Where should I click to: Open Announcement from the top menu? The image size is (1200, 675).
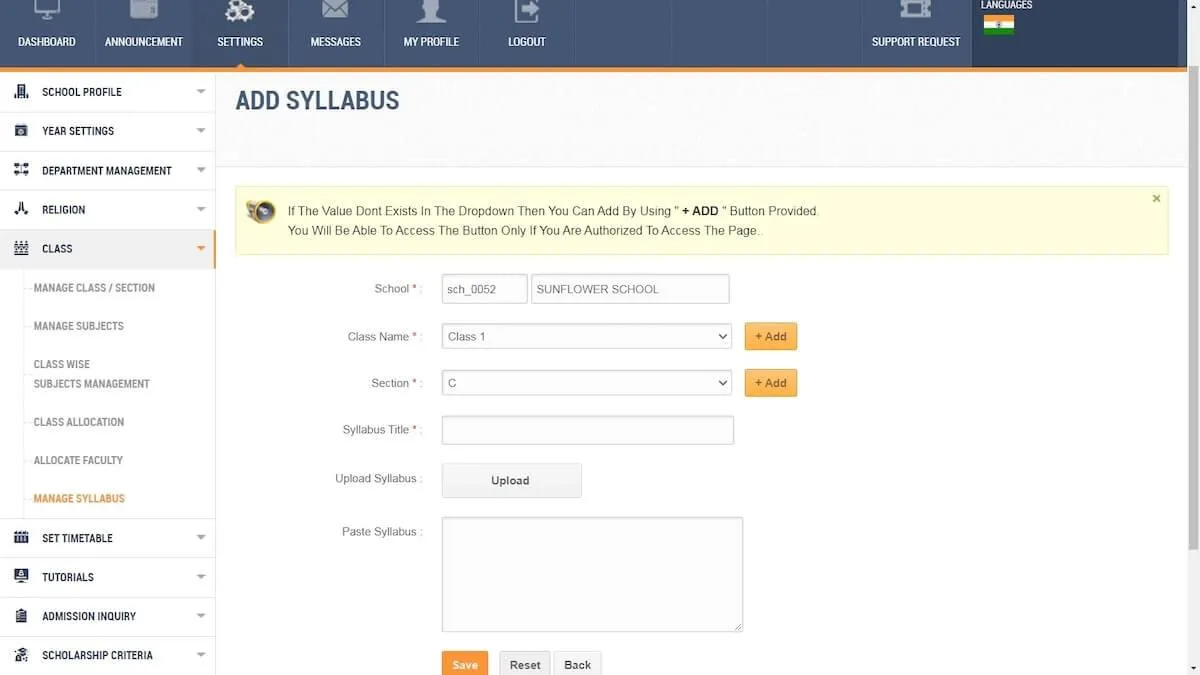coord(144,42)
